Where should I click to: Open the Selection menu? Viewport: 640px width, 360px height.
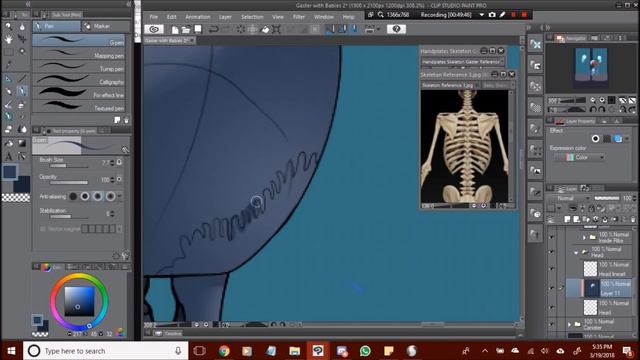click(x=252, y=17)
